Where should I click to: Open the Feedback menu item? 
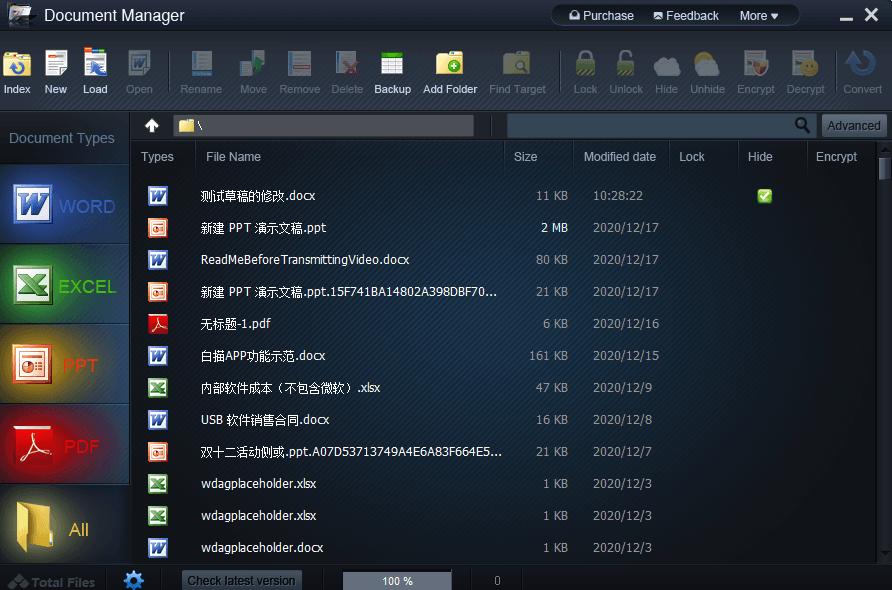pos(685,15)
